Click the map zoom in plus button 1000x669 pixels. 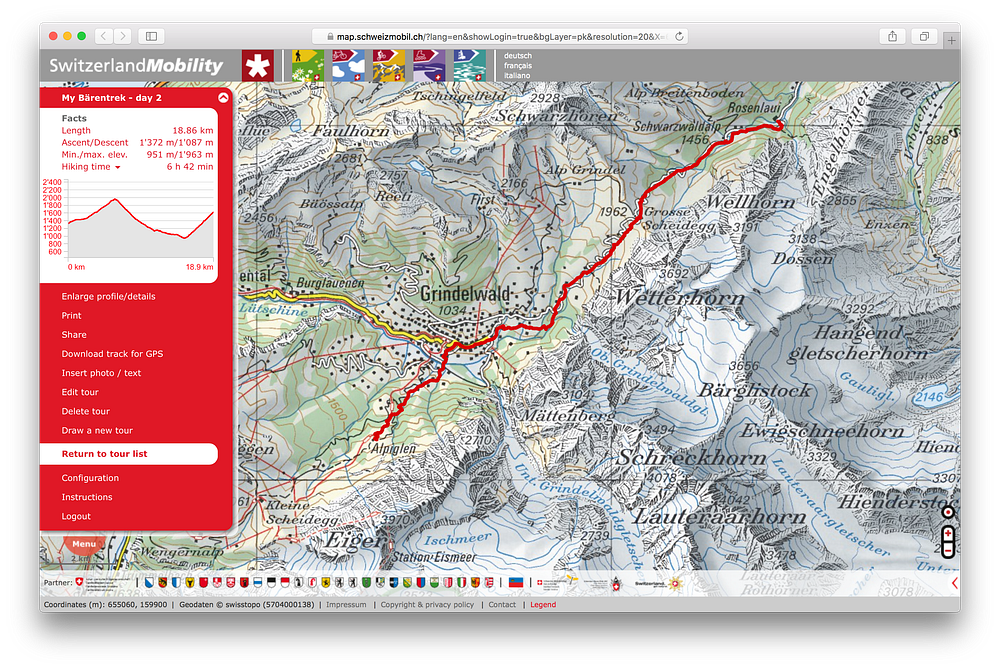[948, 533]
